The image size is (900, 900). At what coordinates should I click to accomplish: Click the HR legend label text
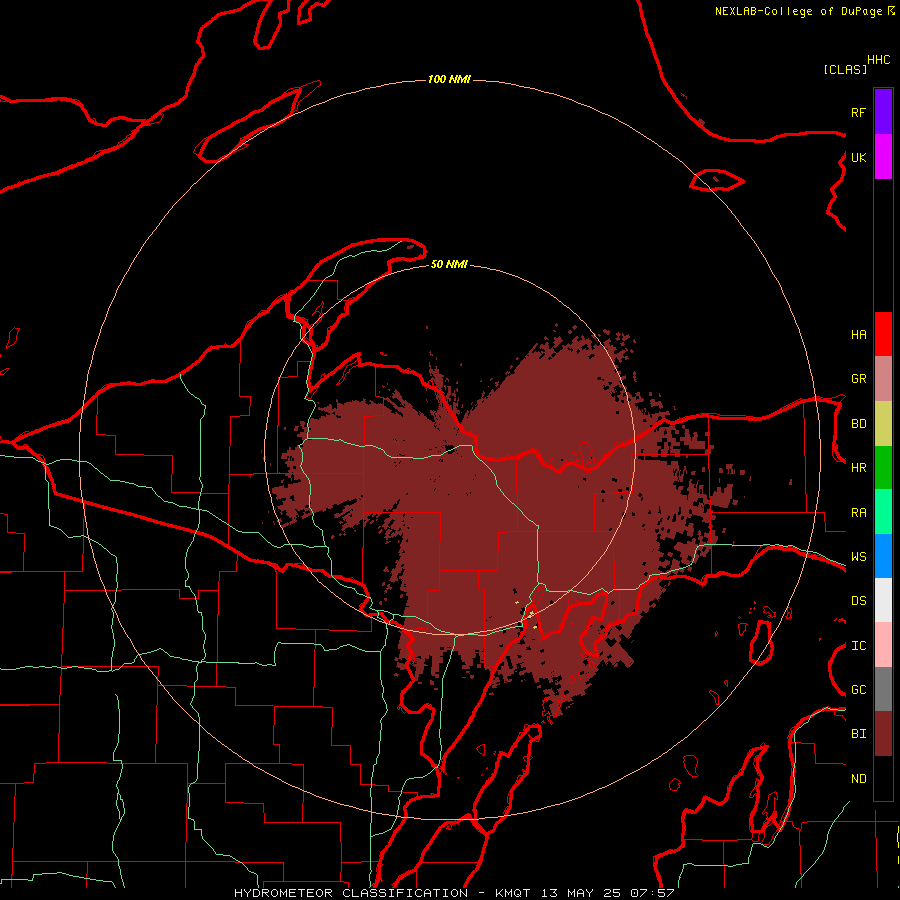(858, 468)
